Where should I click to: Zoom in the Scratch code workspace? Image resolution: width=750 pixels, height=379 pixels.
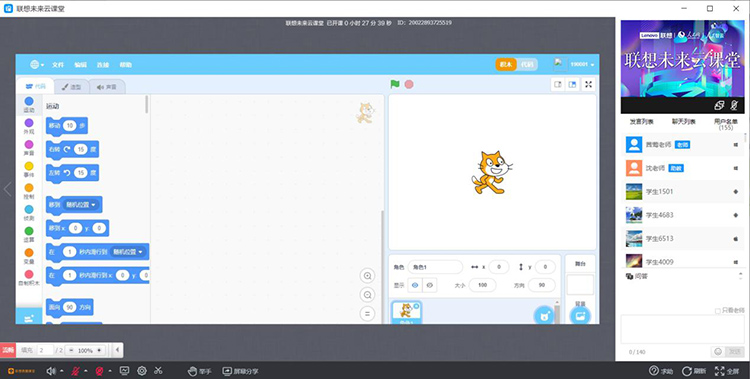(367, 276)
